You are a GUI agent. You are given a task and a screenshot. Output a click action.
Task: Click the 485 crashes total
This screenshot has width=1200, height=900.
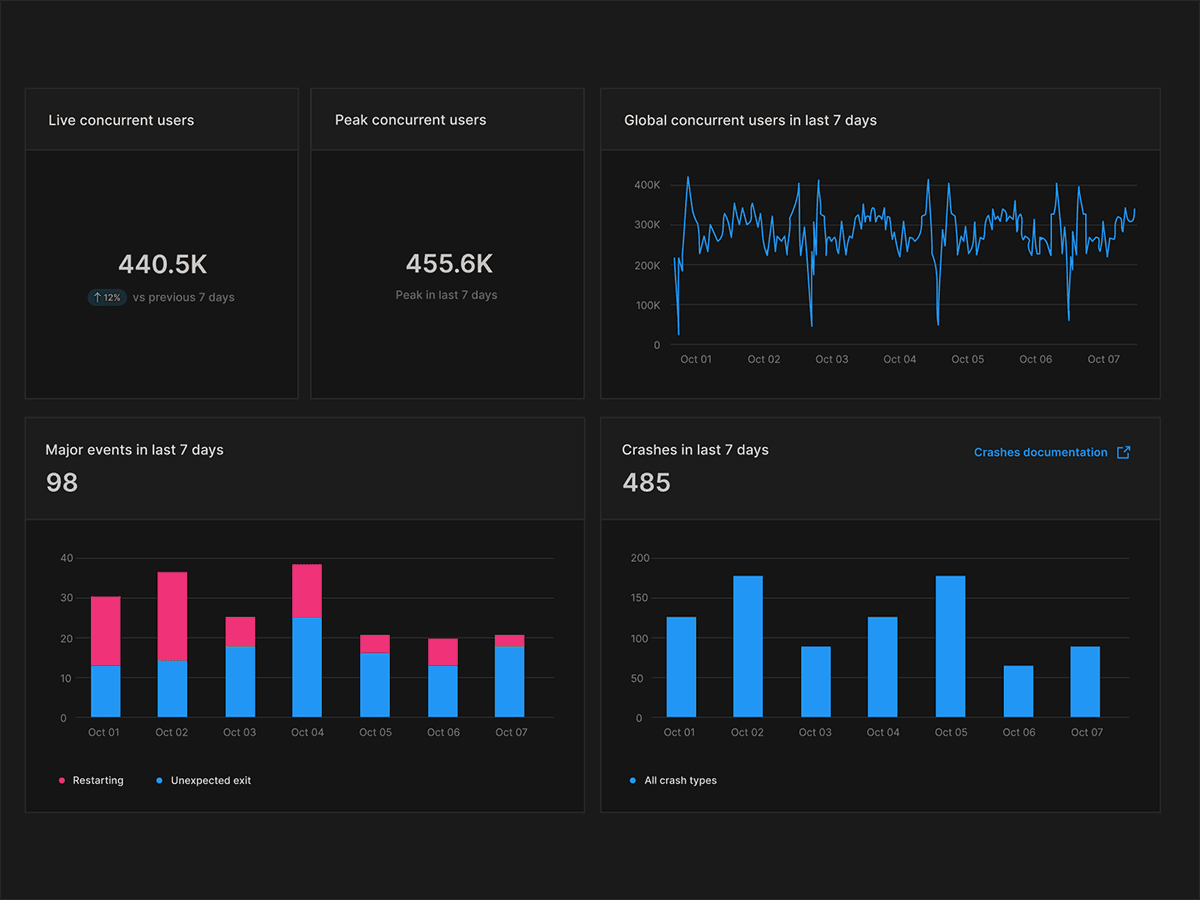click(x=646, y=482)
